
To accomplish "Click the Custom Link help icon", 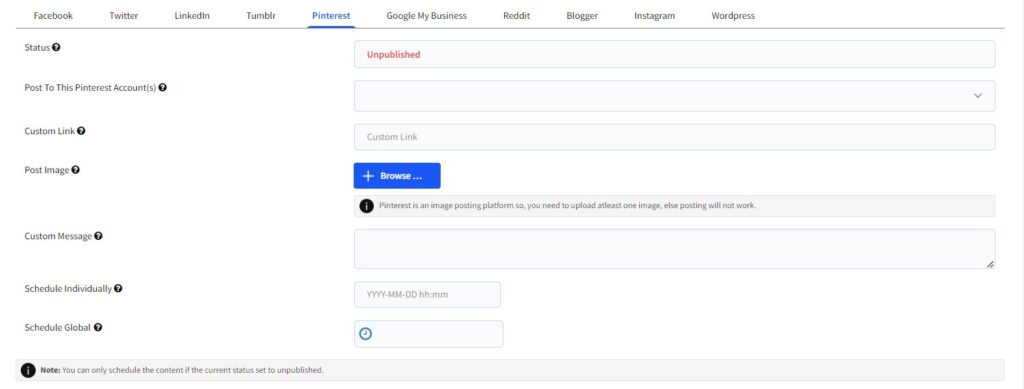I will (81, 131).
